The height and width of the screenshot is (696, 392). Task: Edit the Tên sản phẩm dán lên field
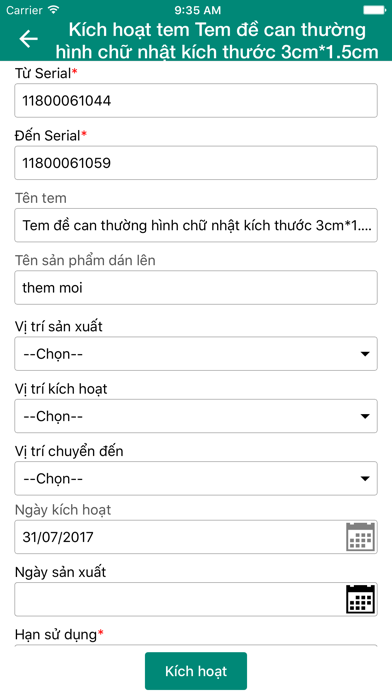pos(196,288)
